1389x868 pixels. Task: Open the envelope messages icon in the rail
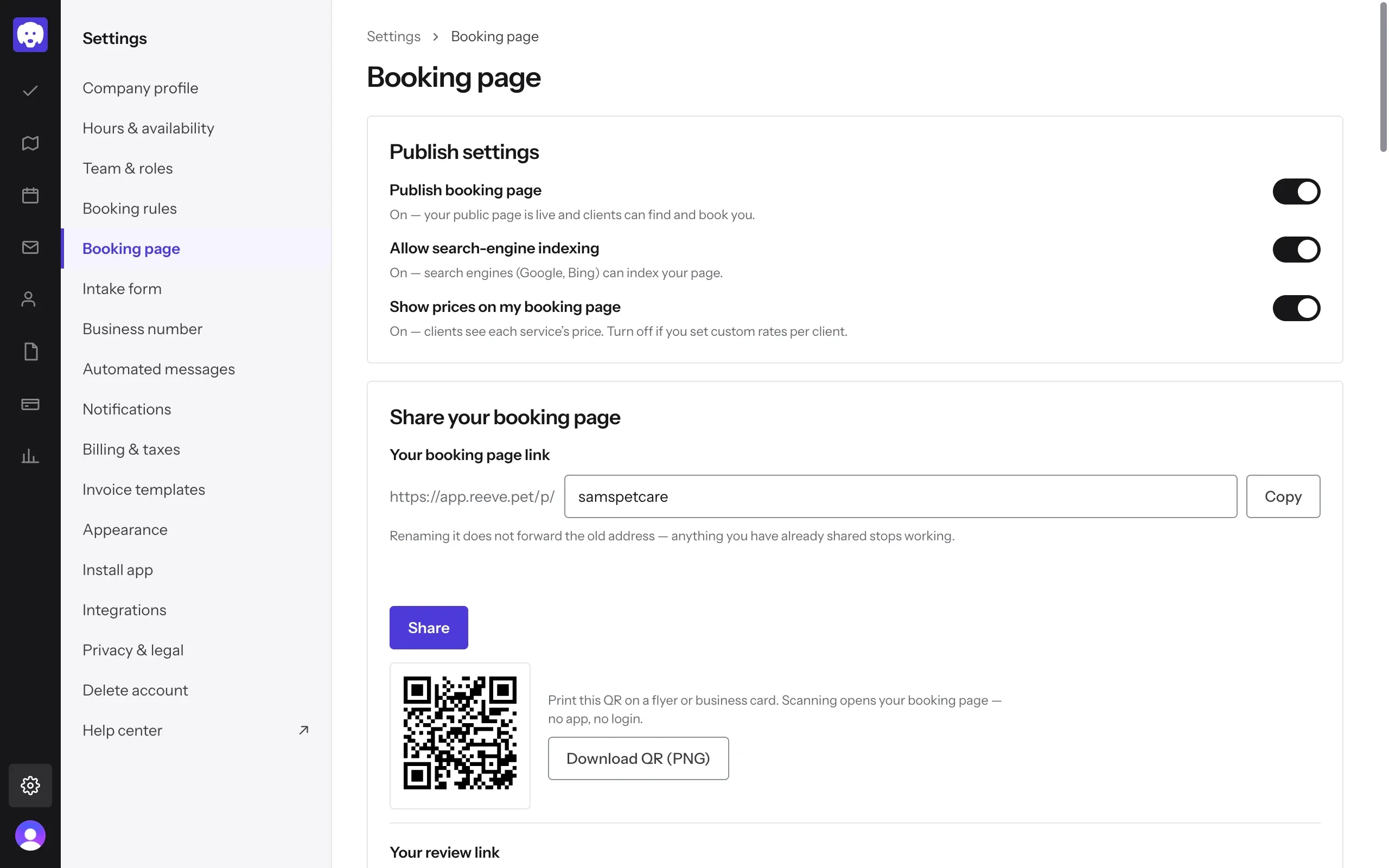tap(30, 247)
